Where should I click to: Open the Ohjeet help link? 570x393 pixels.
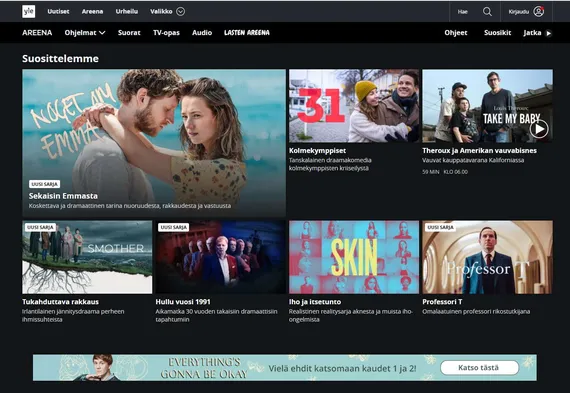tap(456, 33)
